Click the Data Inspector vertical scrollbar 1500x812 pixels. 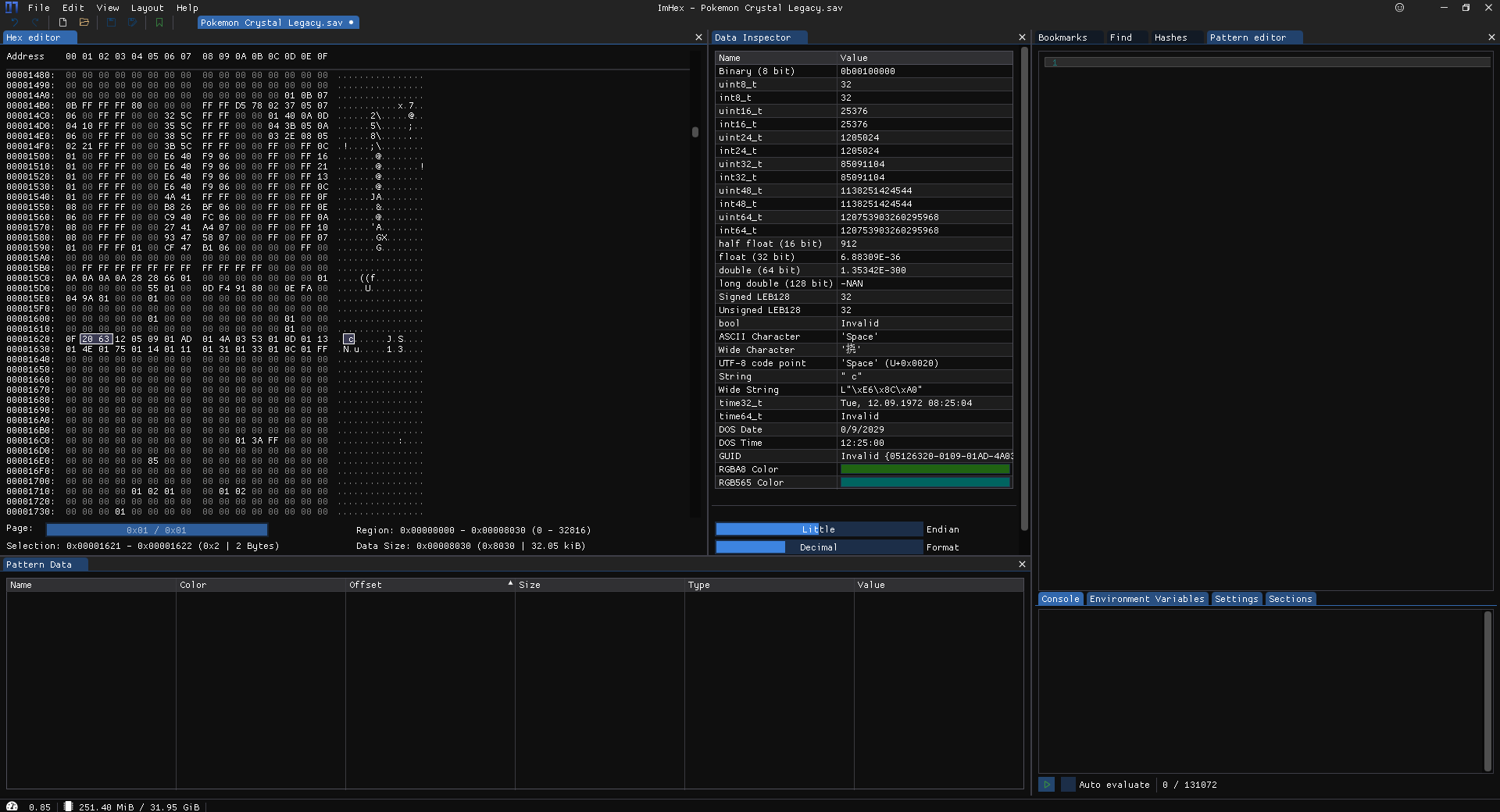click(x=1024, y=289)
